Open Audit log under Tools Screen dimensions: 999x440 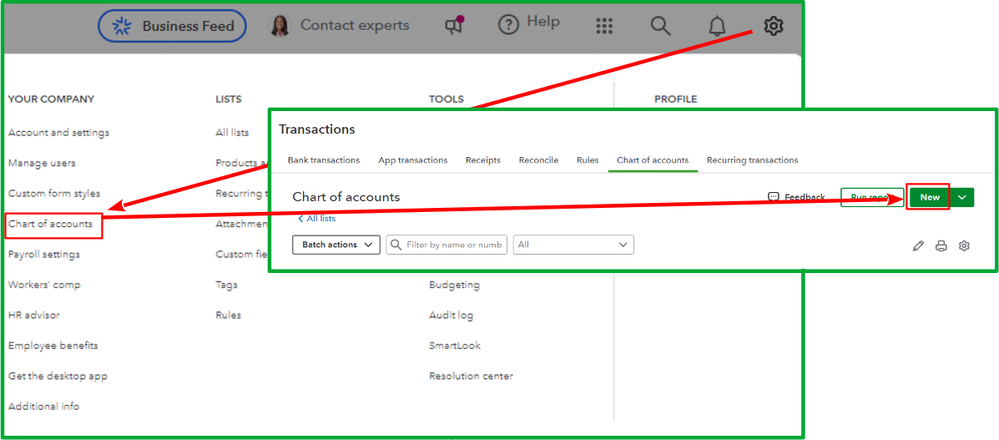pyautogui.click(x=451, y=315)
